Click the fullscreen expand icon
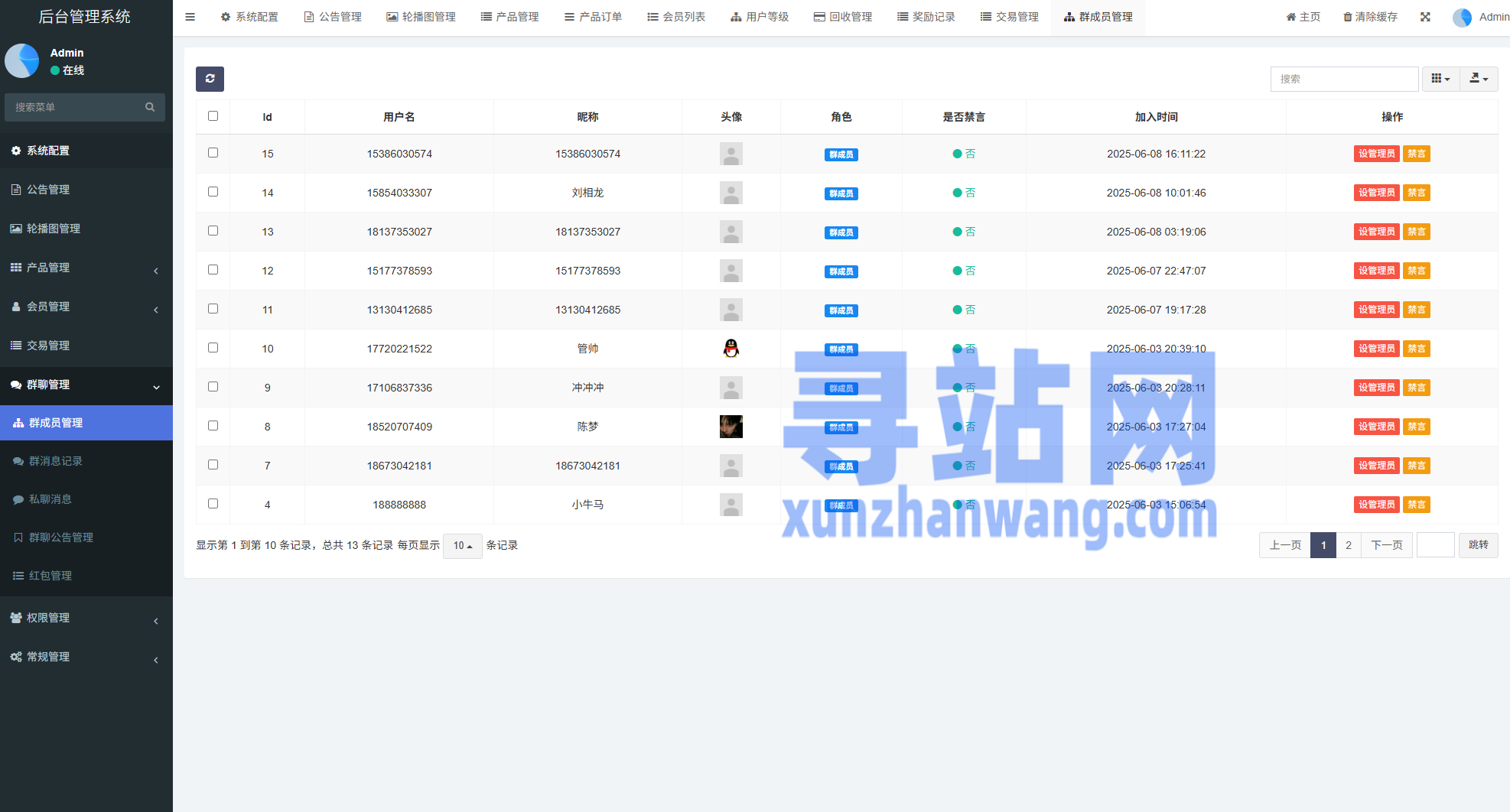Viewport: 1510px width, 812px height. pos(1425,17)
